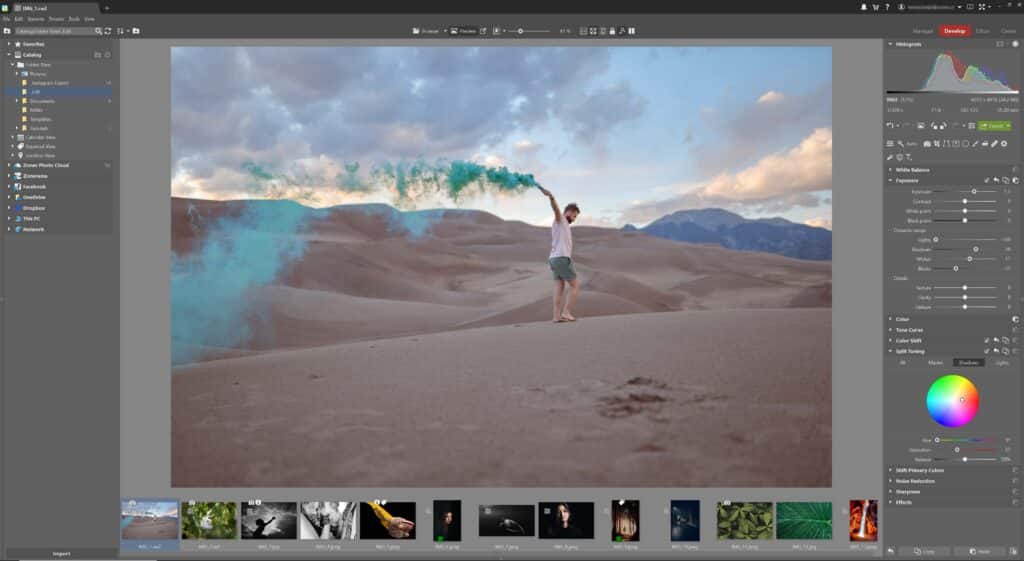This screenshot has width=1024, height=561.
Task: Click the refresh folder icon beside search
Action: point(108,31)
